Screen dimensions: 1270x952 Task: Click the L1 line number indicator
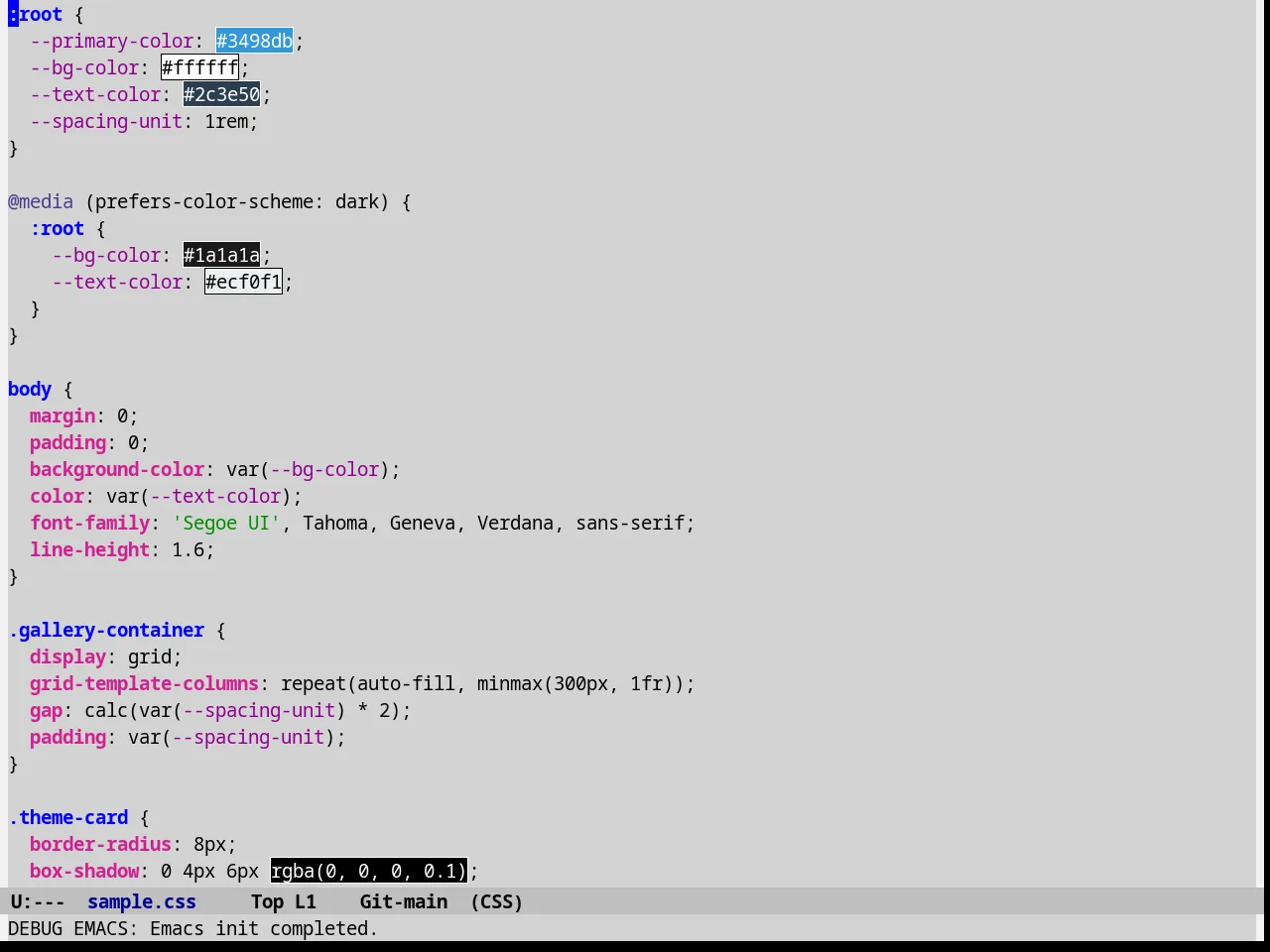pos(306,901)
